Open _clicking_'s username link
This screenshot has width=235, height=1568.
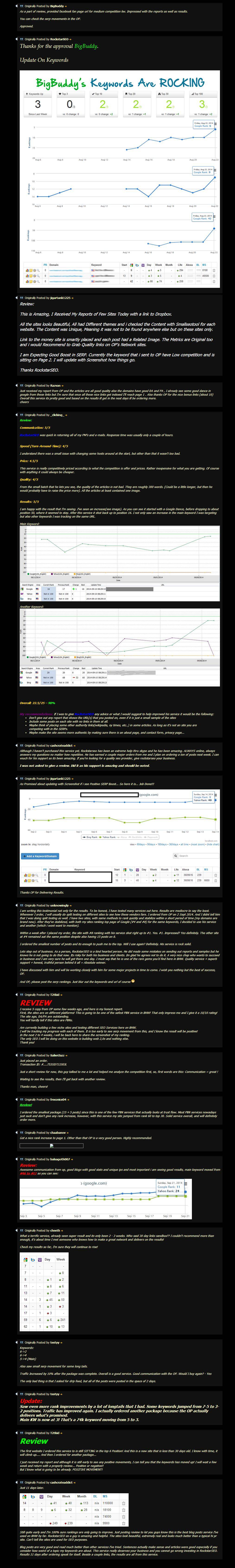[x=58, y=415]
